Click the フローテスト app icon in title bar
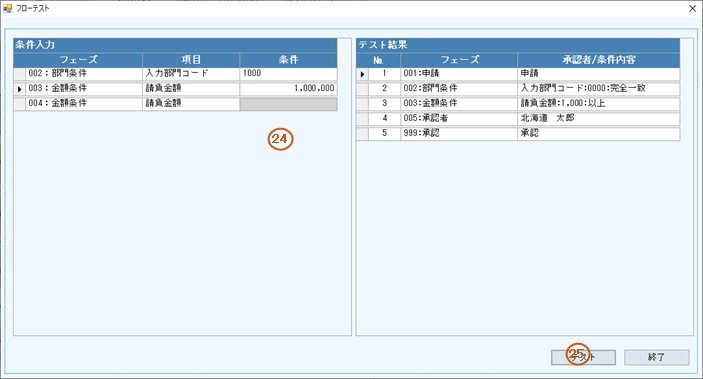The width and height of the screenshot is (703, 379). tap(8, 8)
